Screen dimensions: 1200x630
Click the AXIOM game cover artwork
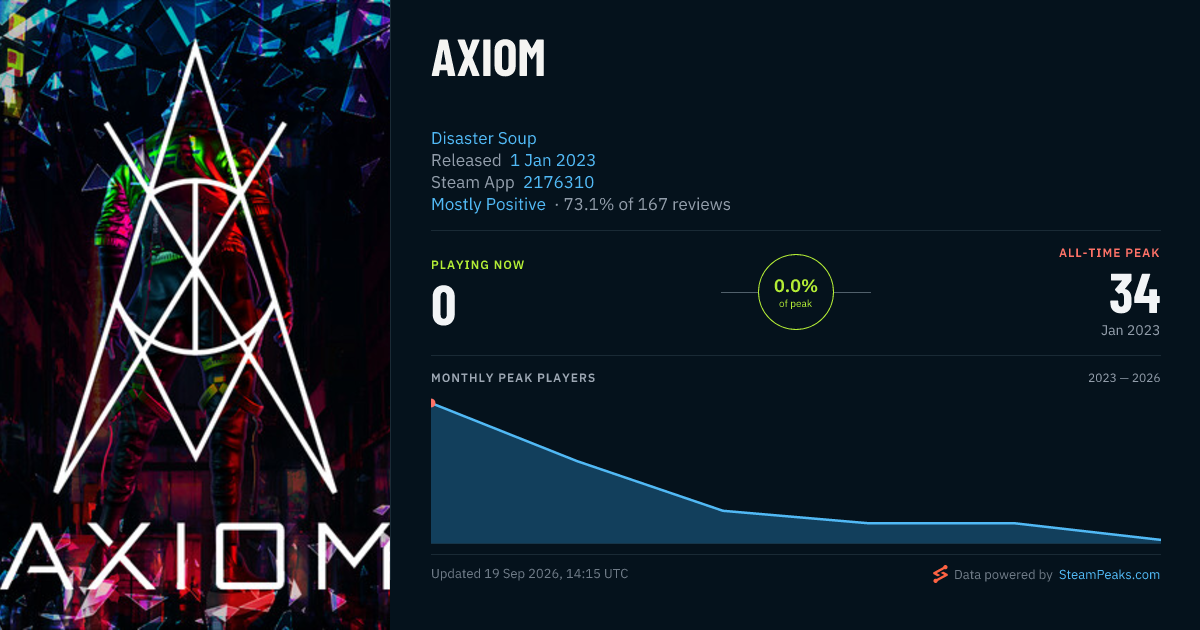pyautogui.click(x=195, y=315)
